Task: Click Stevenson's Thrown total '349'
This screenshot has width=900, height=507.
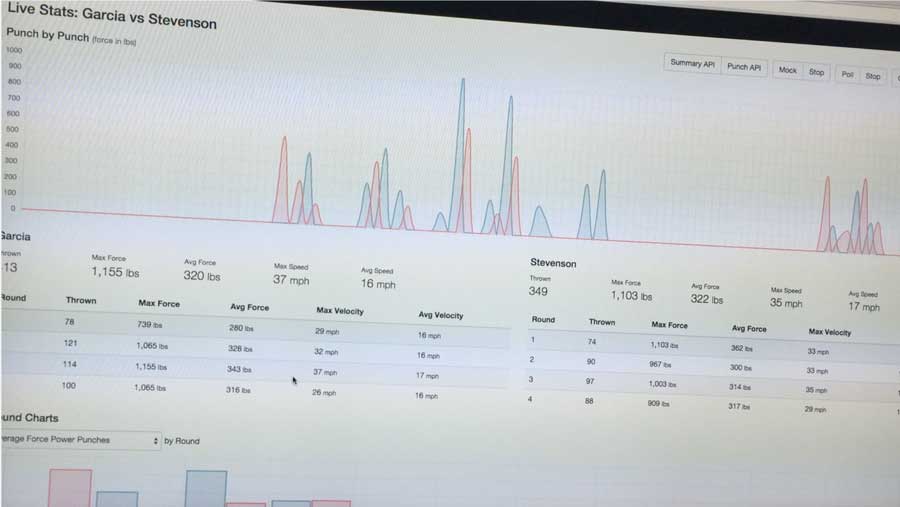Action: click(x=538, y=291)
